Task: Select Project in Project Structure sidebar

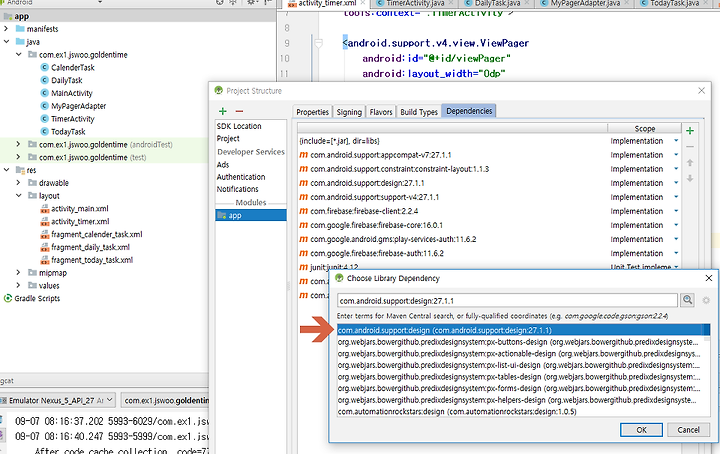Action: [228, 139]
